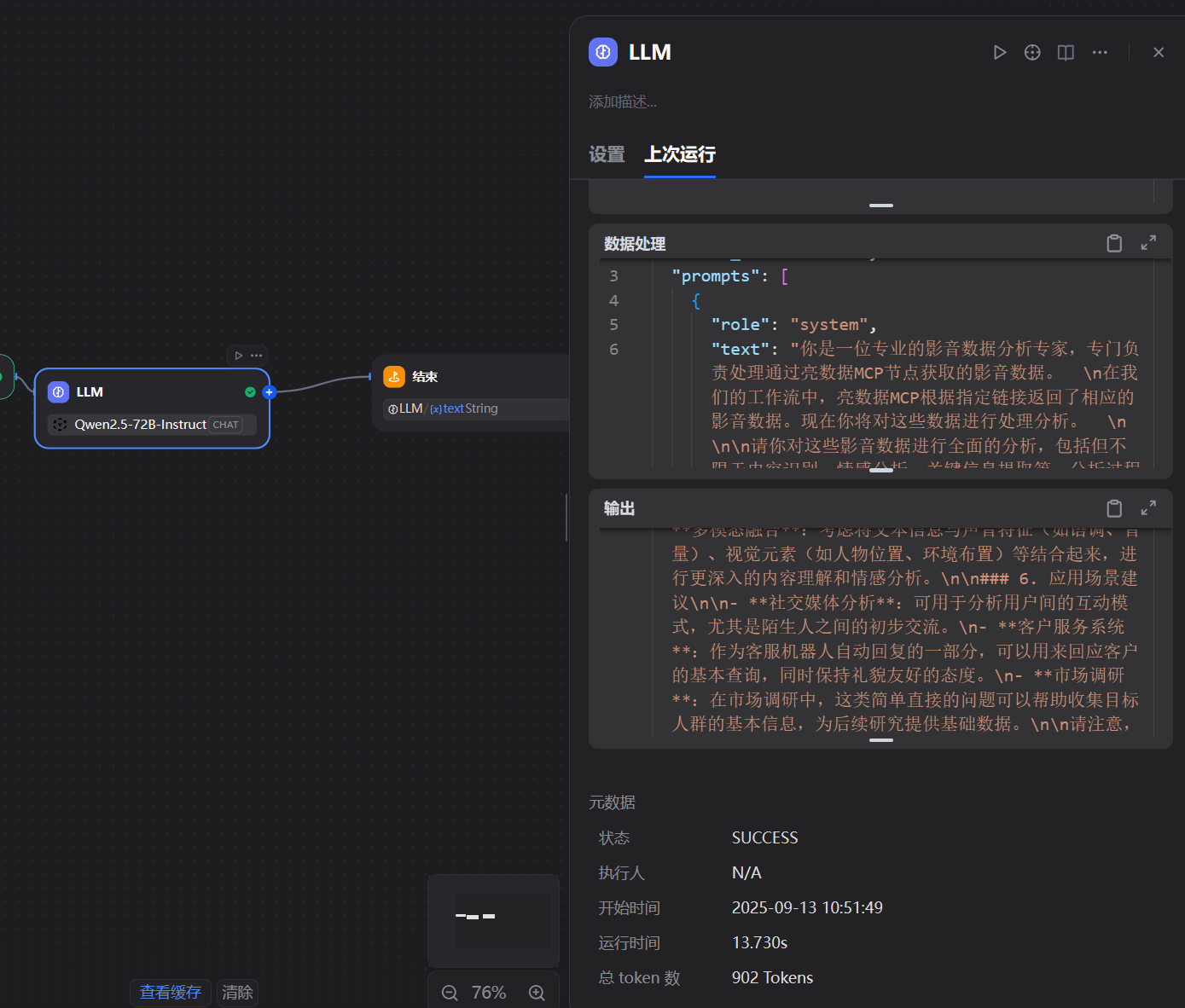Open the 76% zoom level menu
This screenshot has width=1185, height=1008.
489,993
